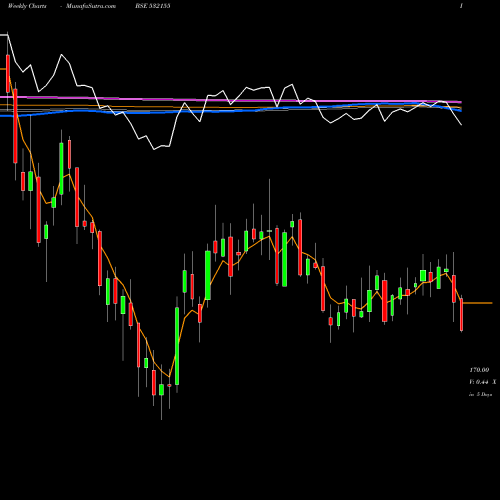This screenshot has height=500, width=500.
Task: Click the tall green candle at the chart bottom reversal
Action: (177, 346)
